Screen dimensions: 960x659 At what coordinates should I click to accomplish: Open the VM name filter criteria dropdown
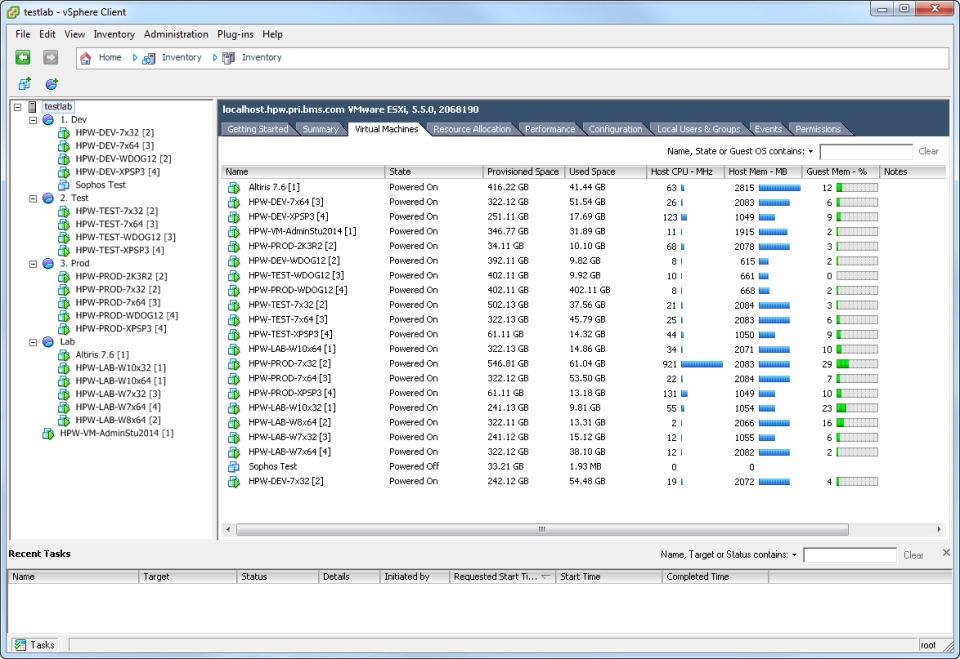[x=811, y=151]
